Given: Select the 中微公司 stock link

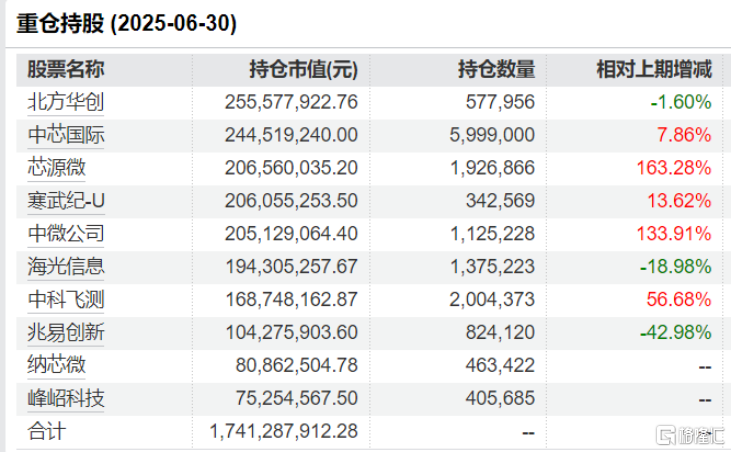Looking at the screenshot, I should click(x=65, y=234).
